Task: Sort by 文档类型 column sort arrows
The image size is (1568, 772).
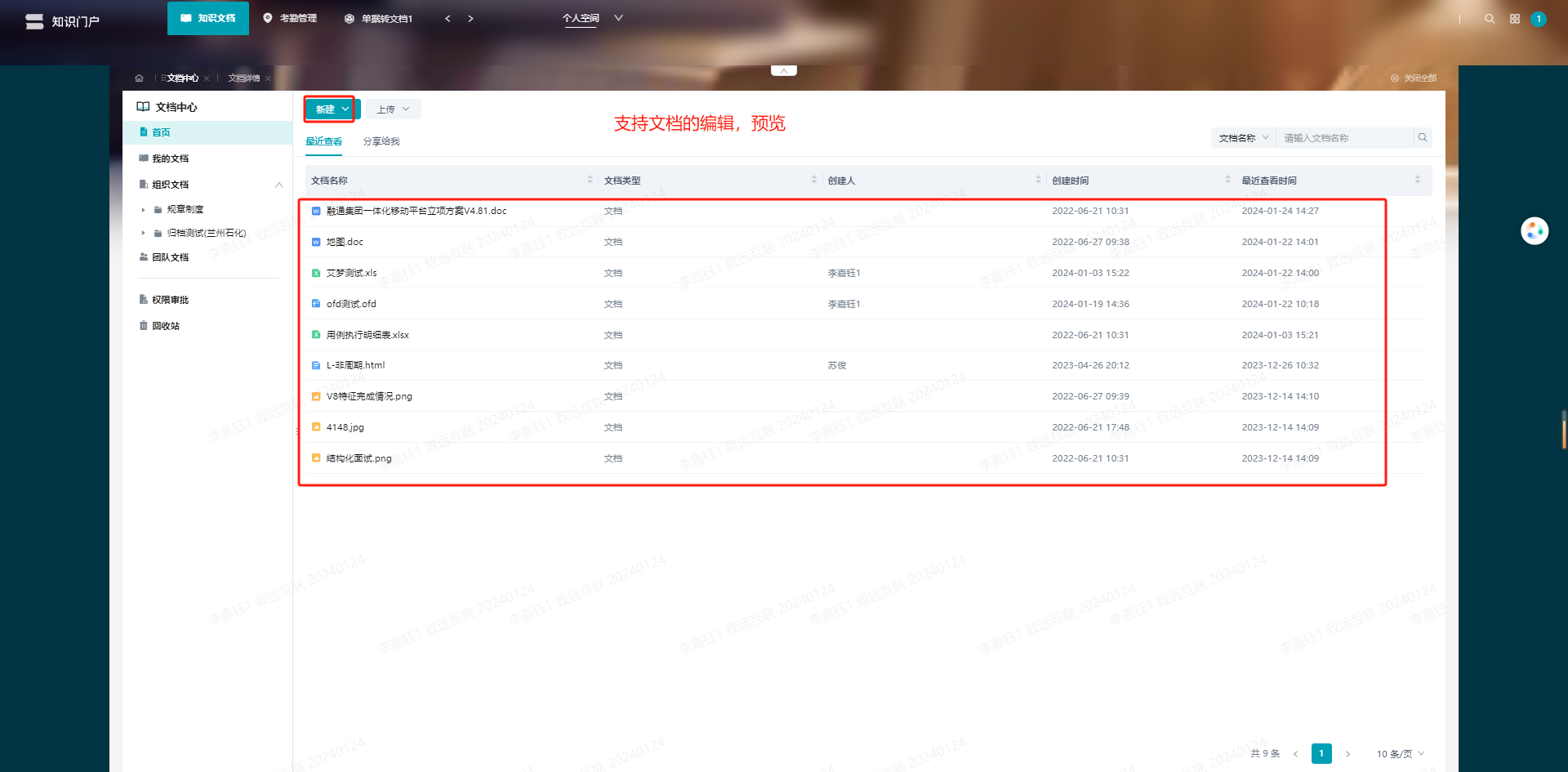Action: [x=813, y=180]
